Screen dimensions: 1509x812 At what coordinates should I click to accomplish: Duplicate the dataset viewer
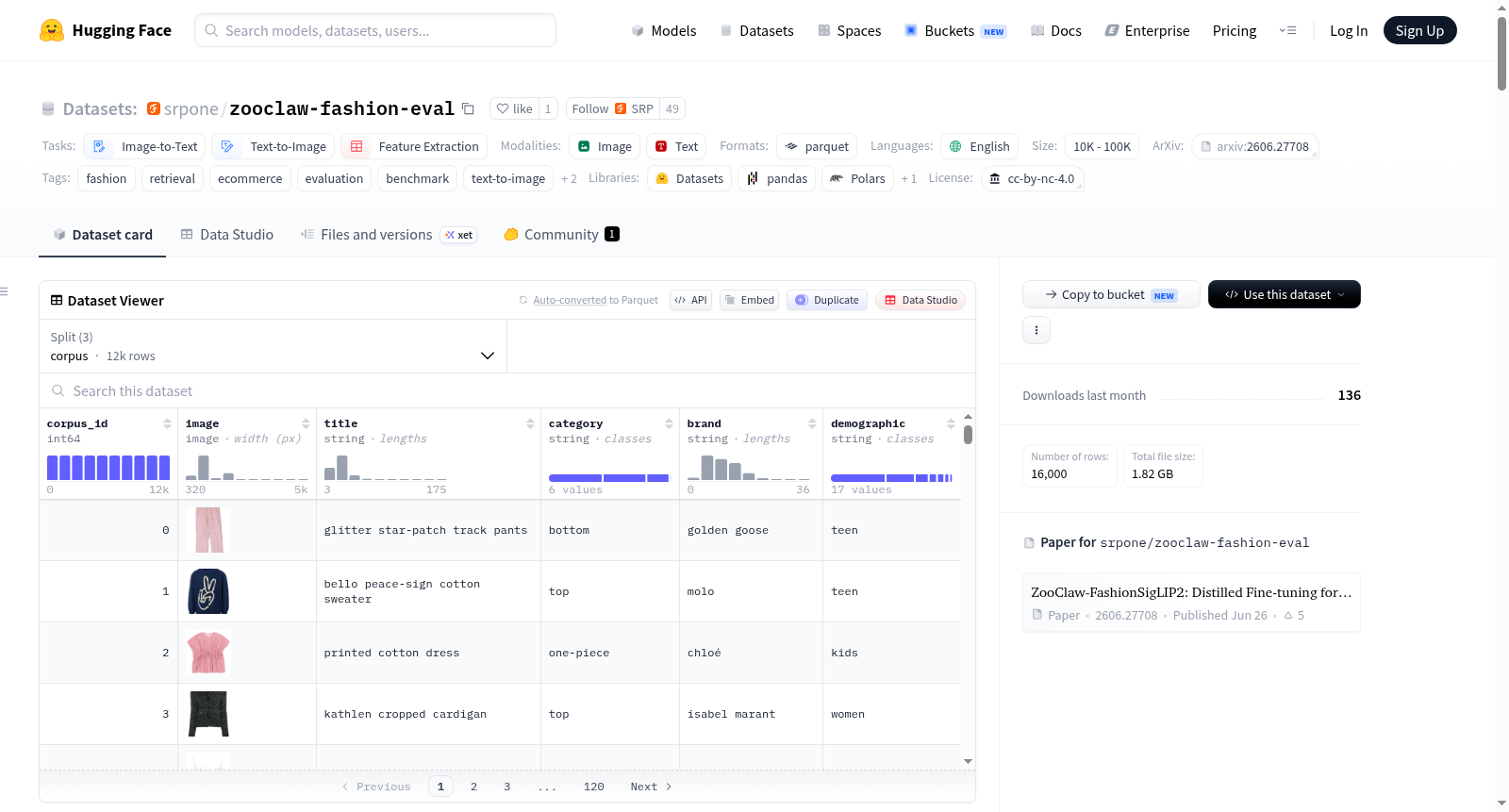tap(827, 300)
